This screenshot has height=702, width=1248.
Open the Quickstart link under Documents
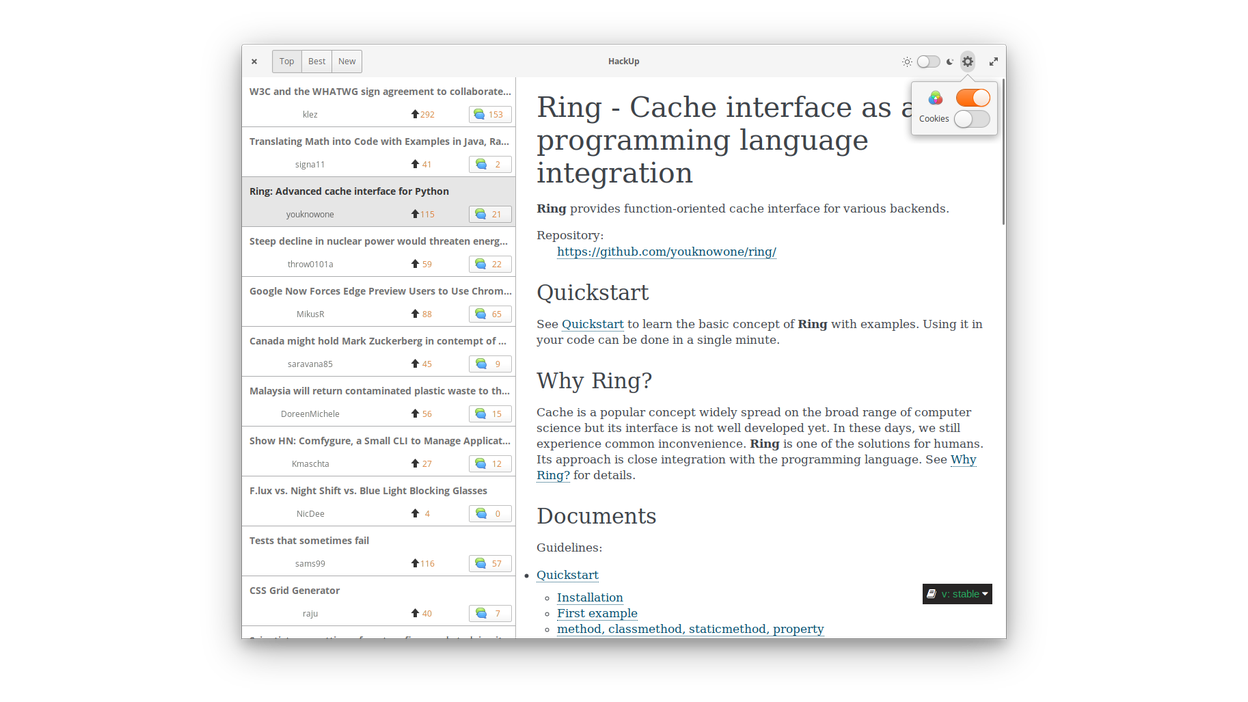[x=567, y=575]
